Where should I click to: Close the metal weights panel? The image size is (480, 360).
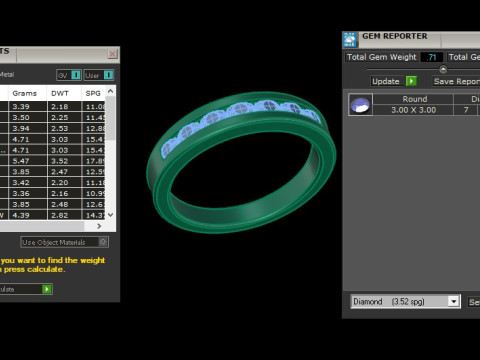[x=113, y=54]
